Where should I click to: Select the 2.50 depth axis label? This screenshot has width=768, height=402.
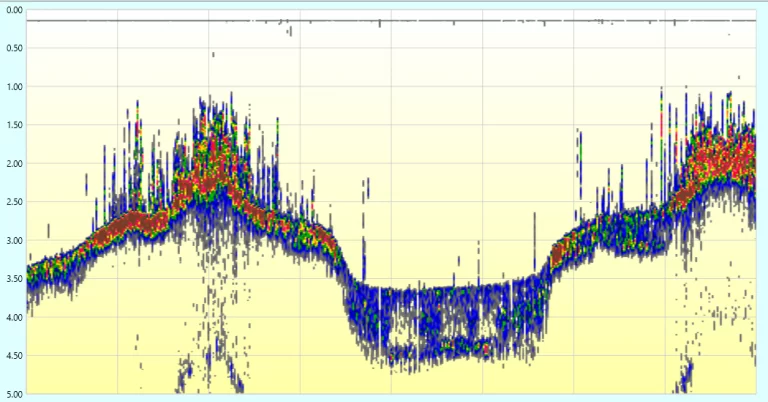[x=15, y=202]
